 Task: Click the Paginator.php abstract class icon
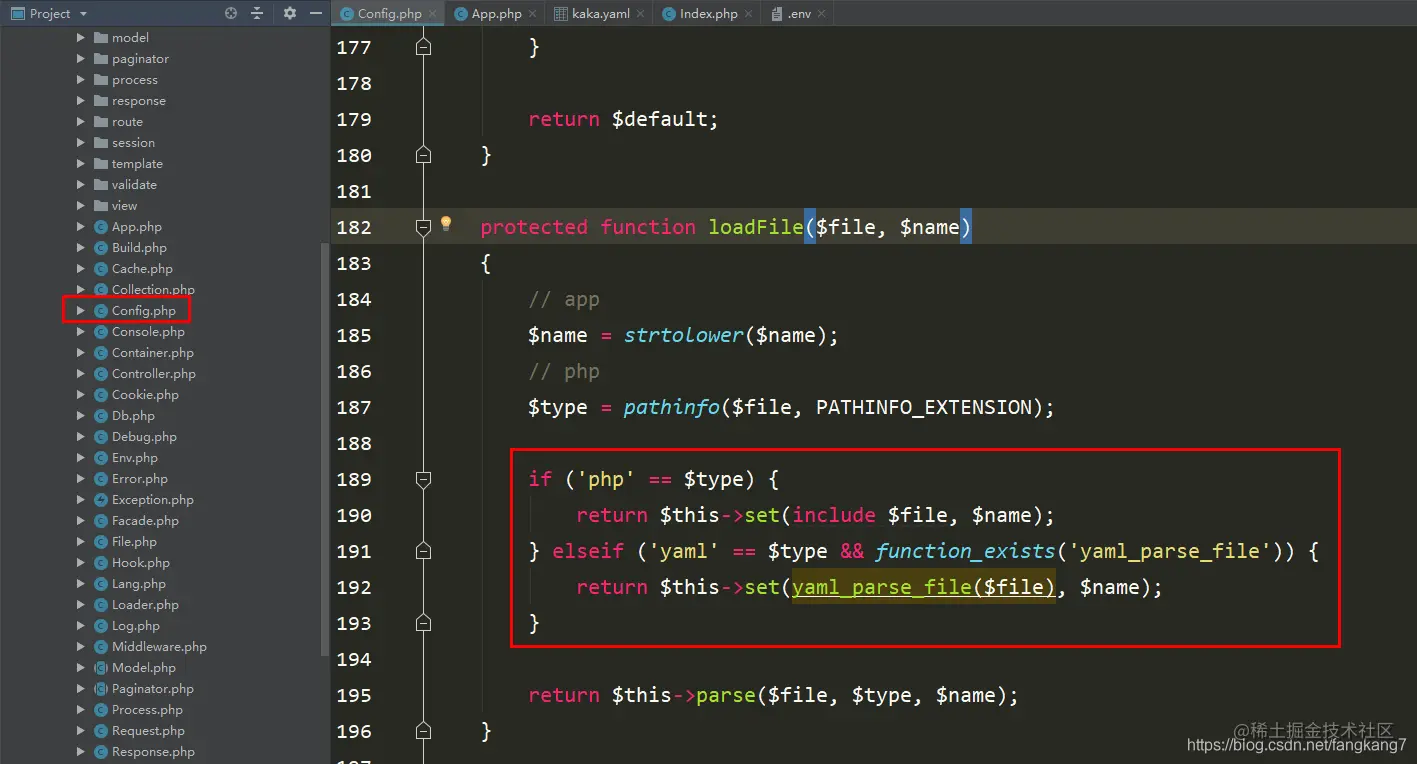(x=101, y=689)
